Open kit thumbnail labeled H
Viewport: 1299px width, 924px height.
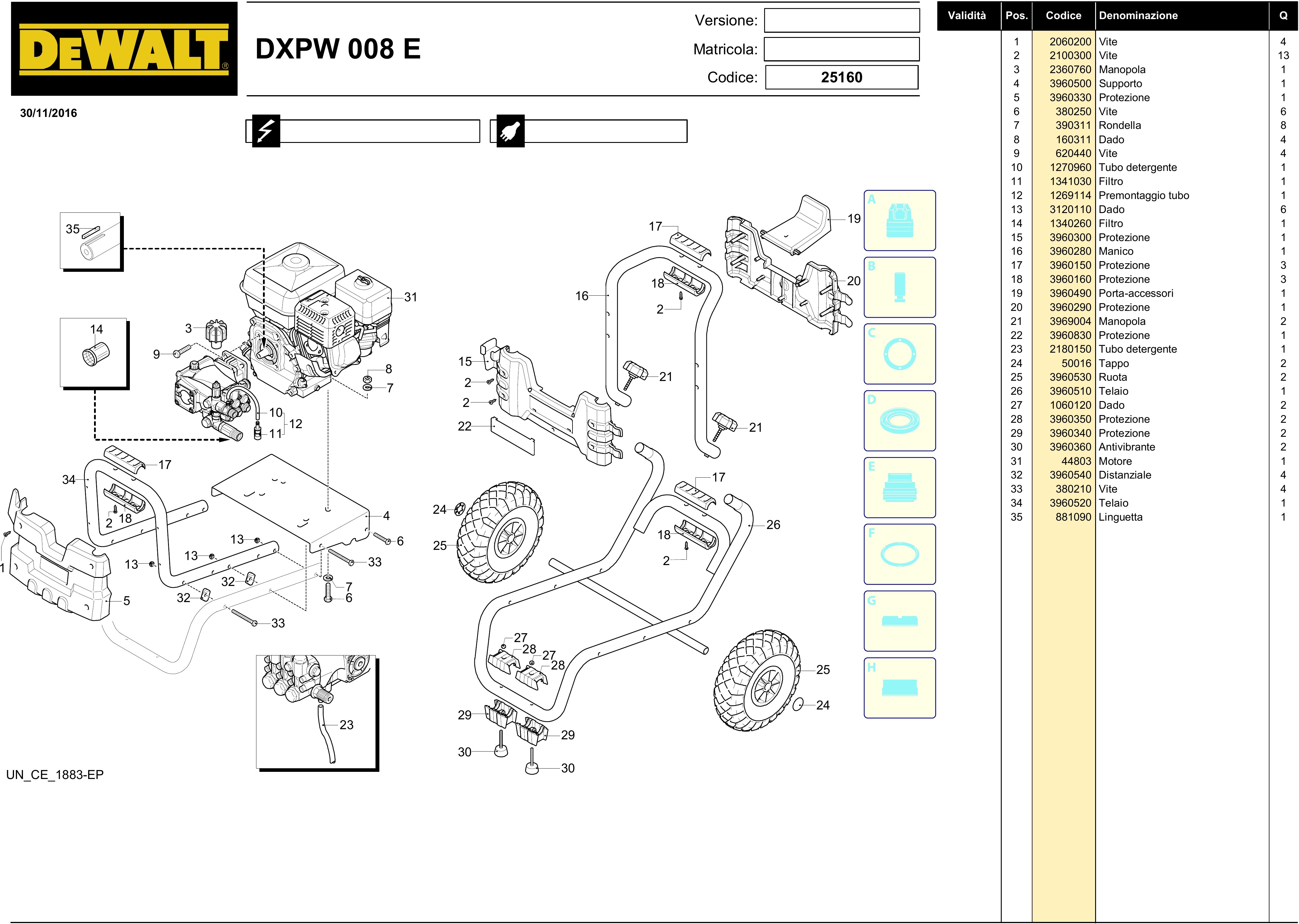tap(899, 688)
